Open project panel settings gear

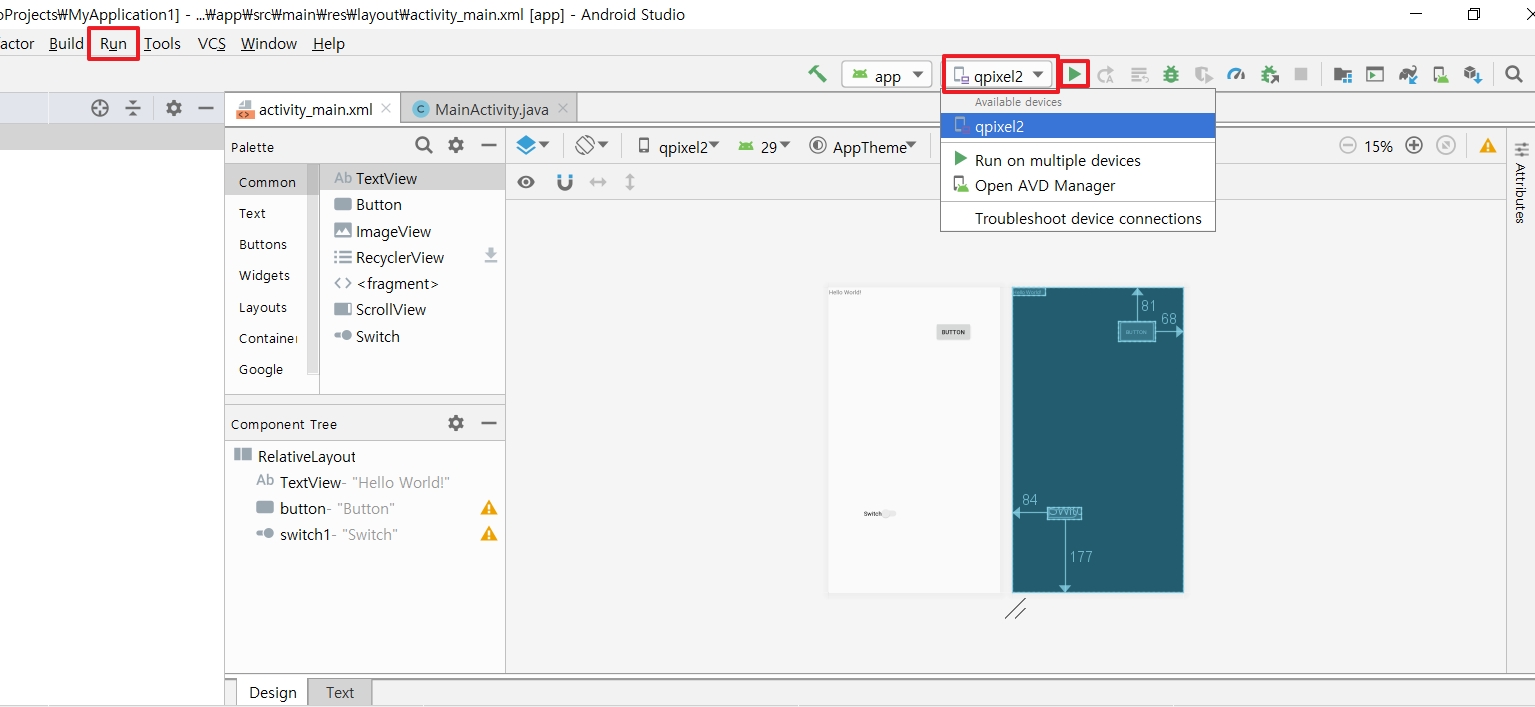point(174,108)
